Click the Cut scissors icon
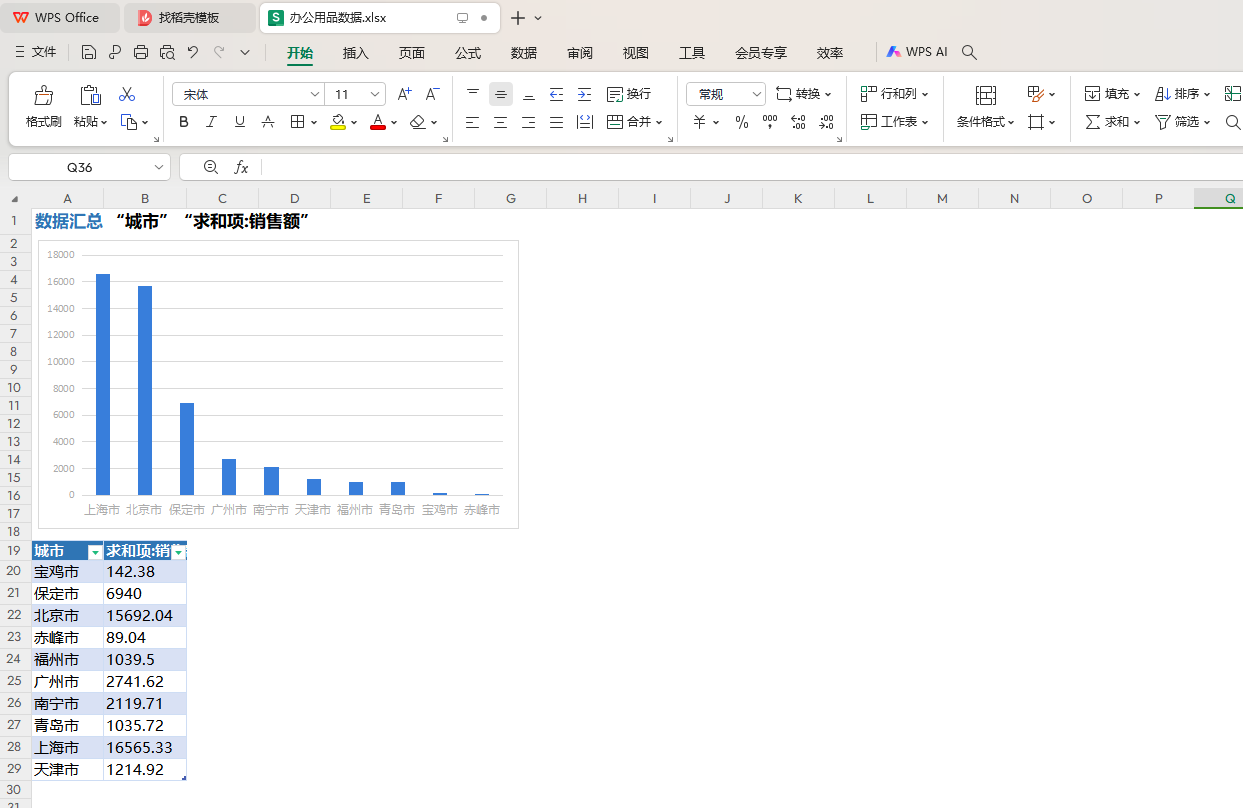1243x808 pixels. (127, 94)
